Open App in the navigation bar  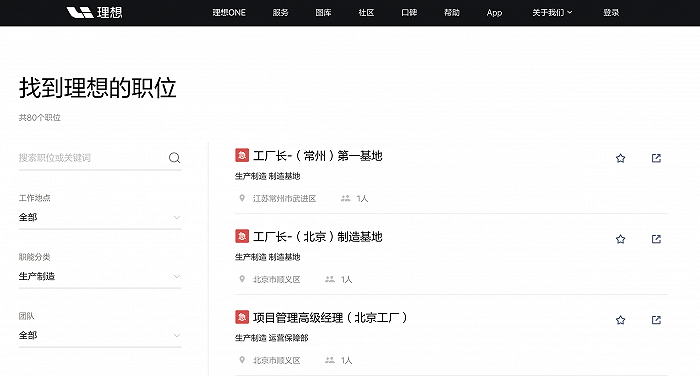click(494, 13)
